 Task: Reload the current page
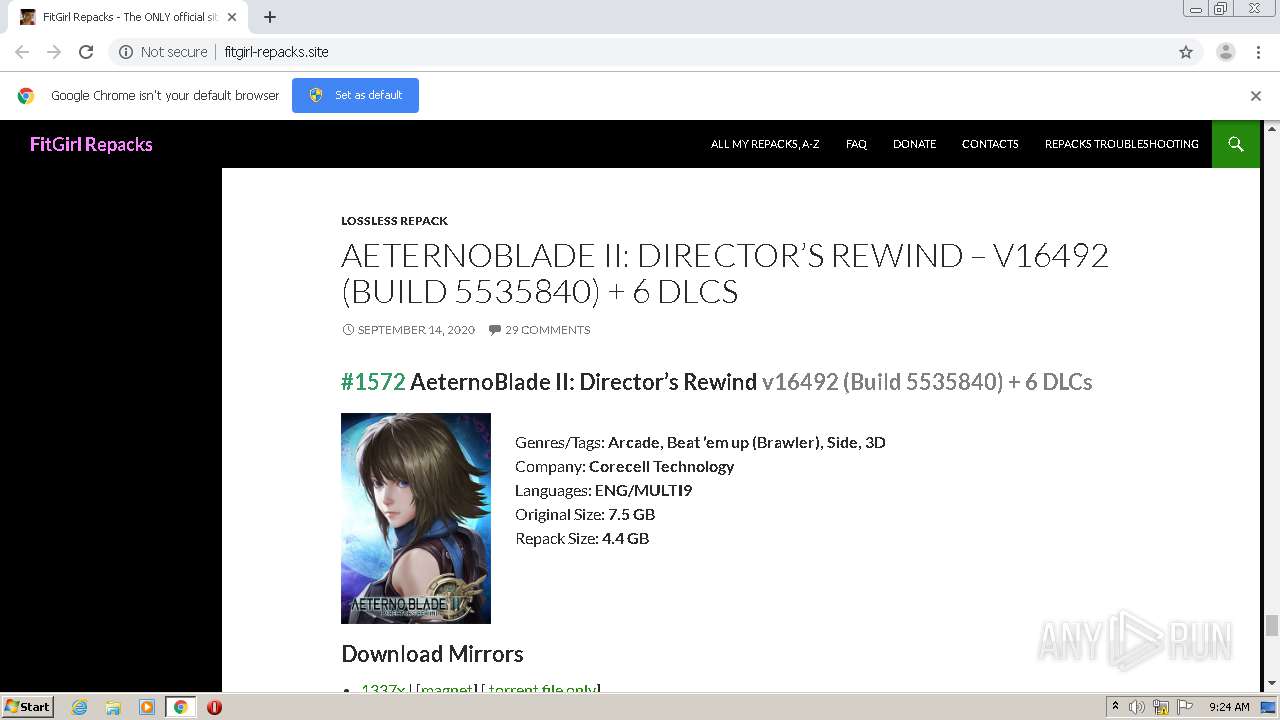pos(86,52)
